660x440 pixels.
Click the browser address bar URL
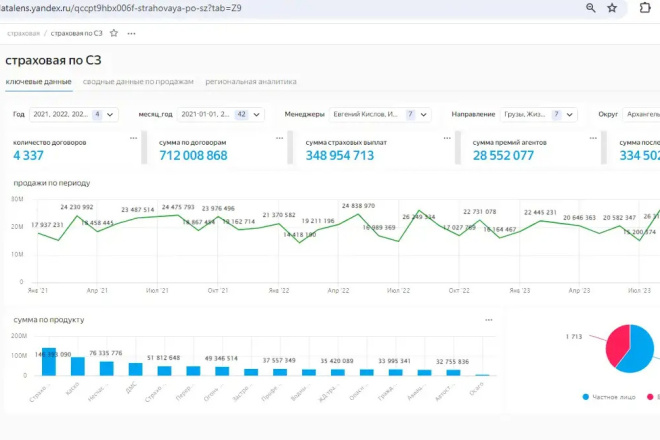[121, 8]
